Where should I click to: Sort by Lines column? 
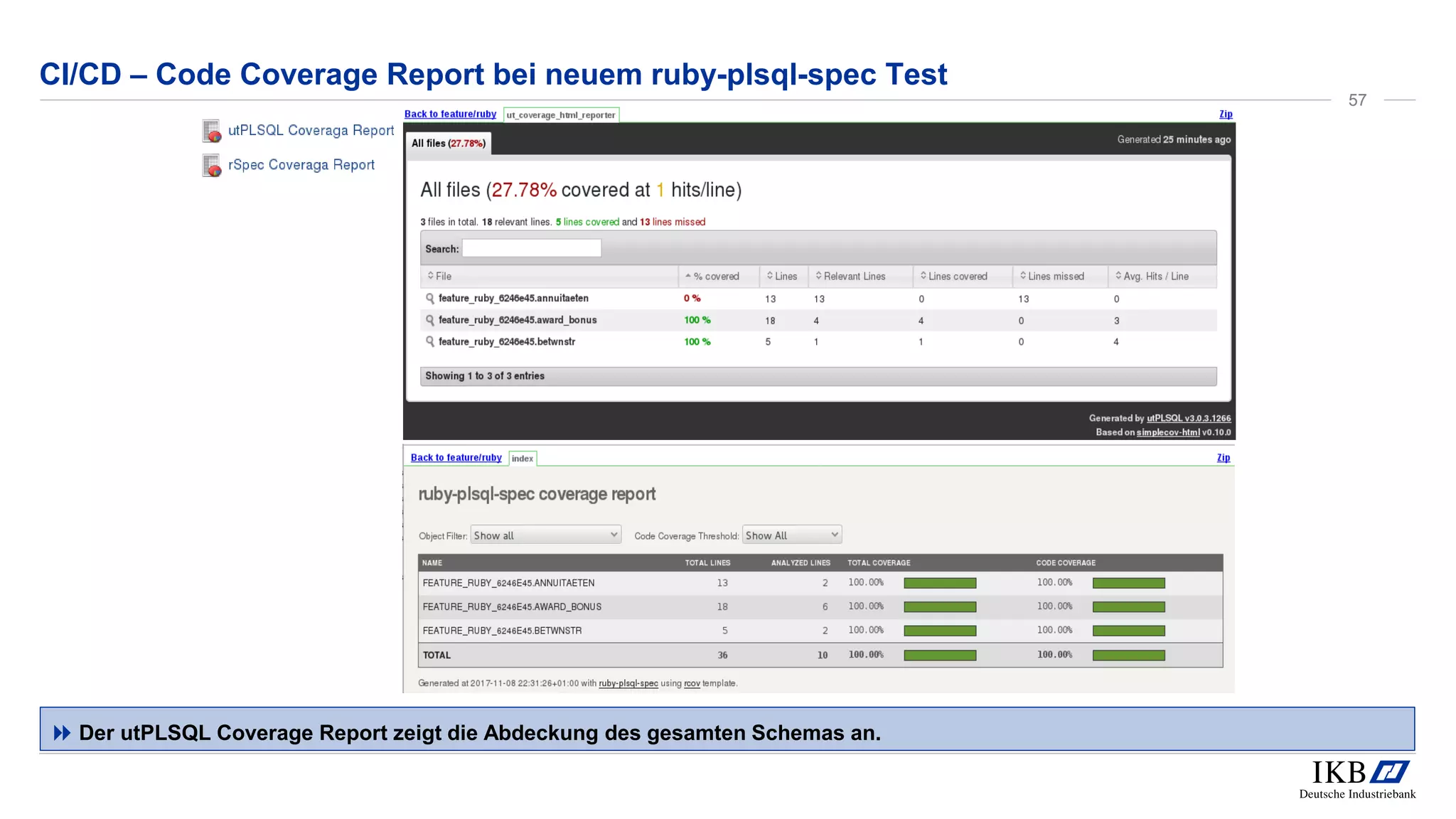(783, 277)
